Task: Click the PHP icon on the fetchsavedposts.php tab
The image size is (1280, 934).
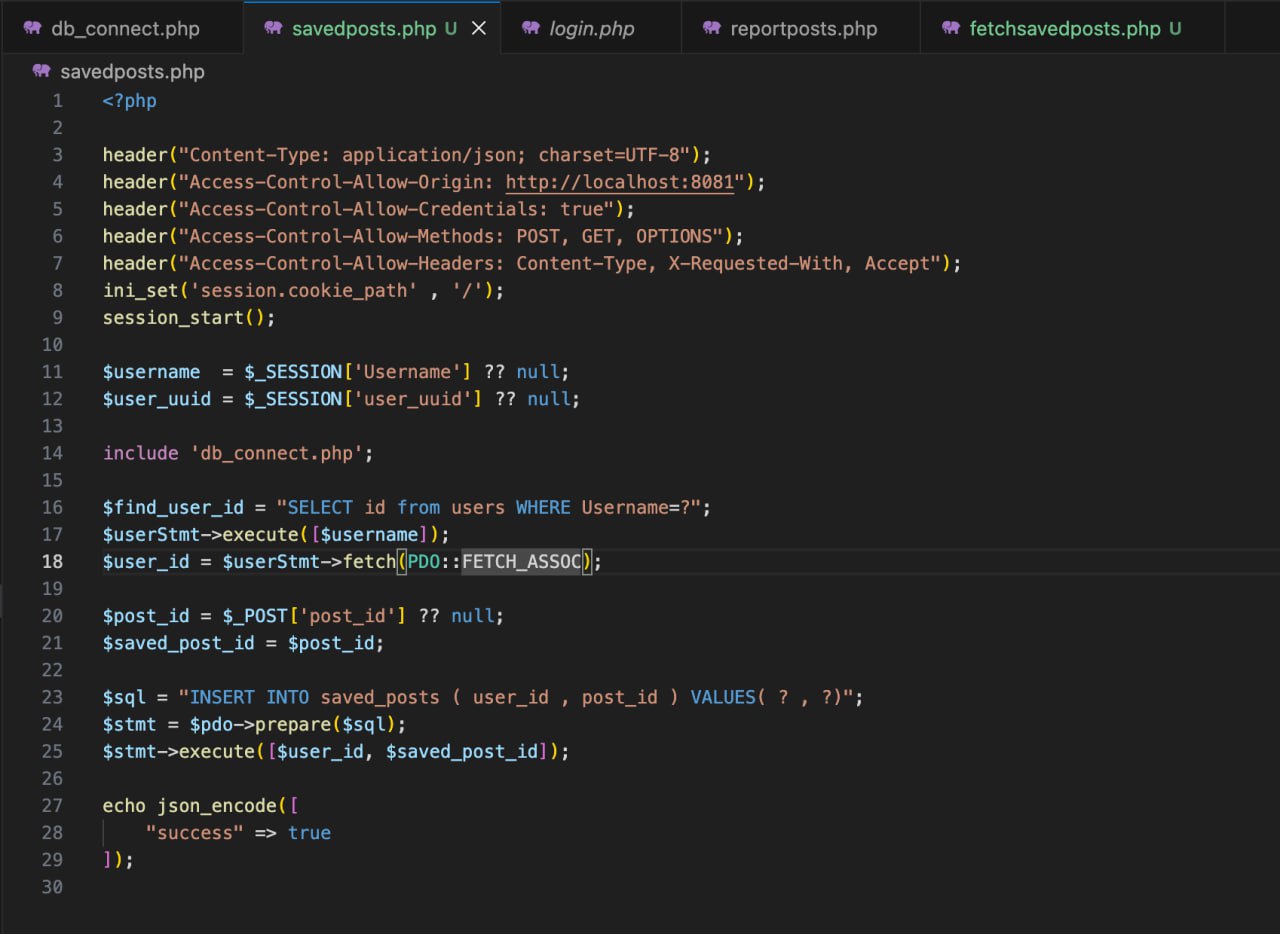Action: pos(951,28)
